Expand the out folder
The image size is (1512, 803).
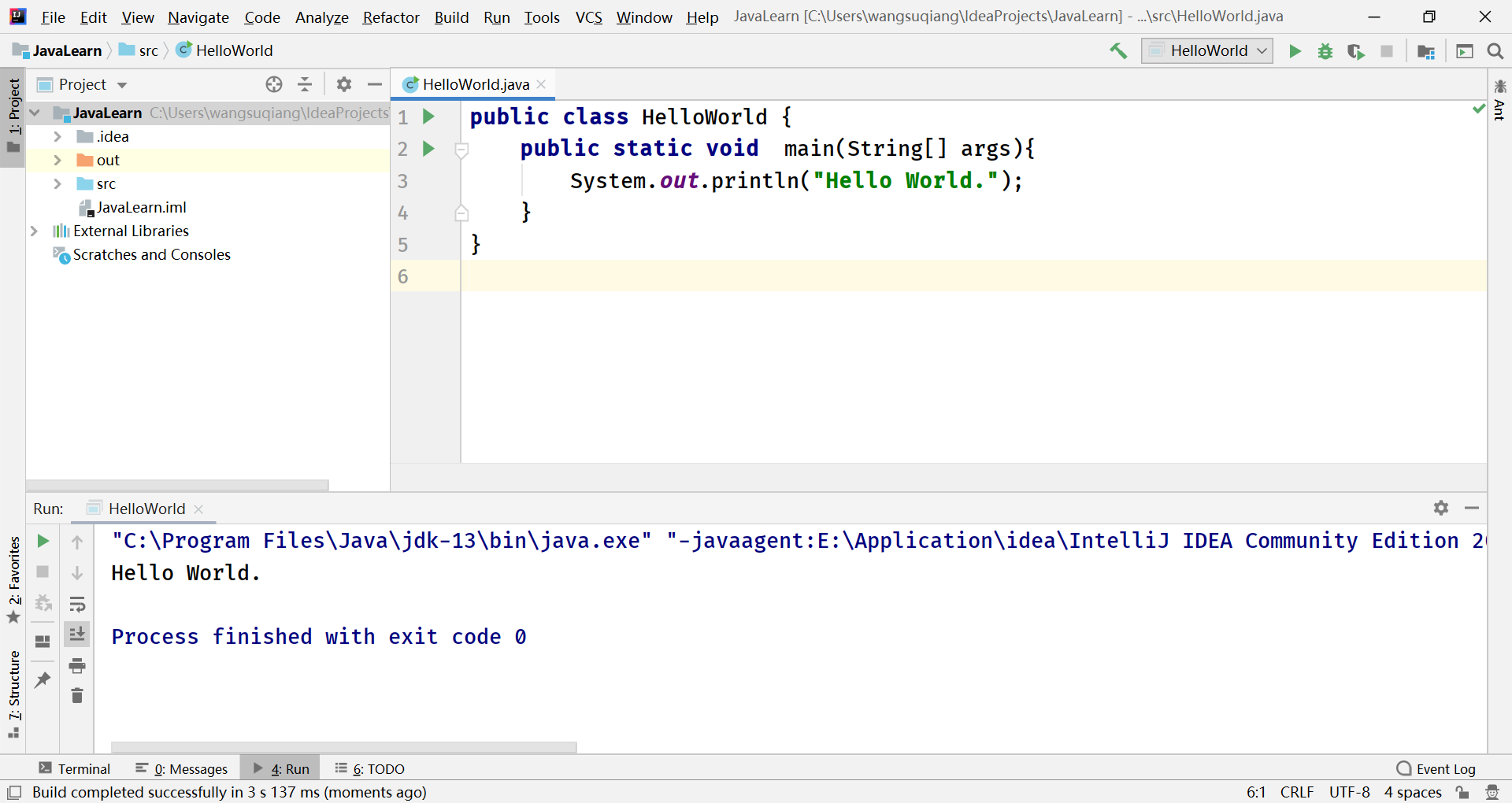click(57, 160)
